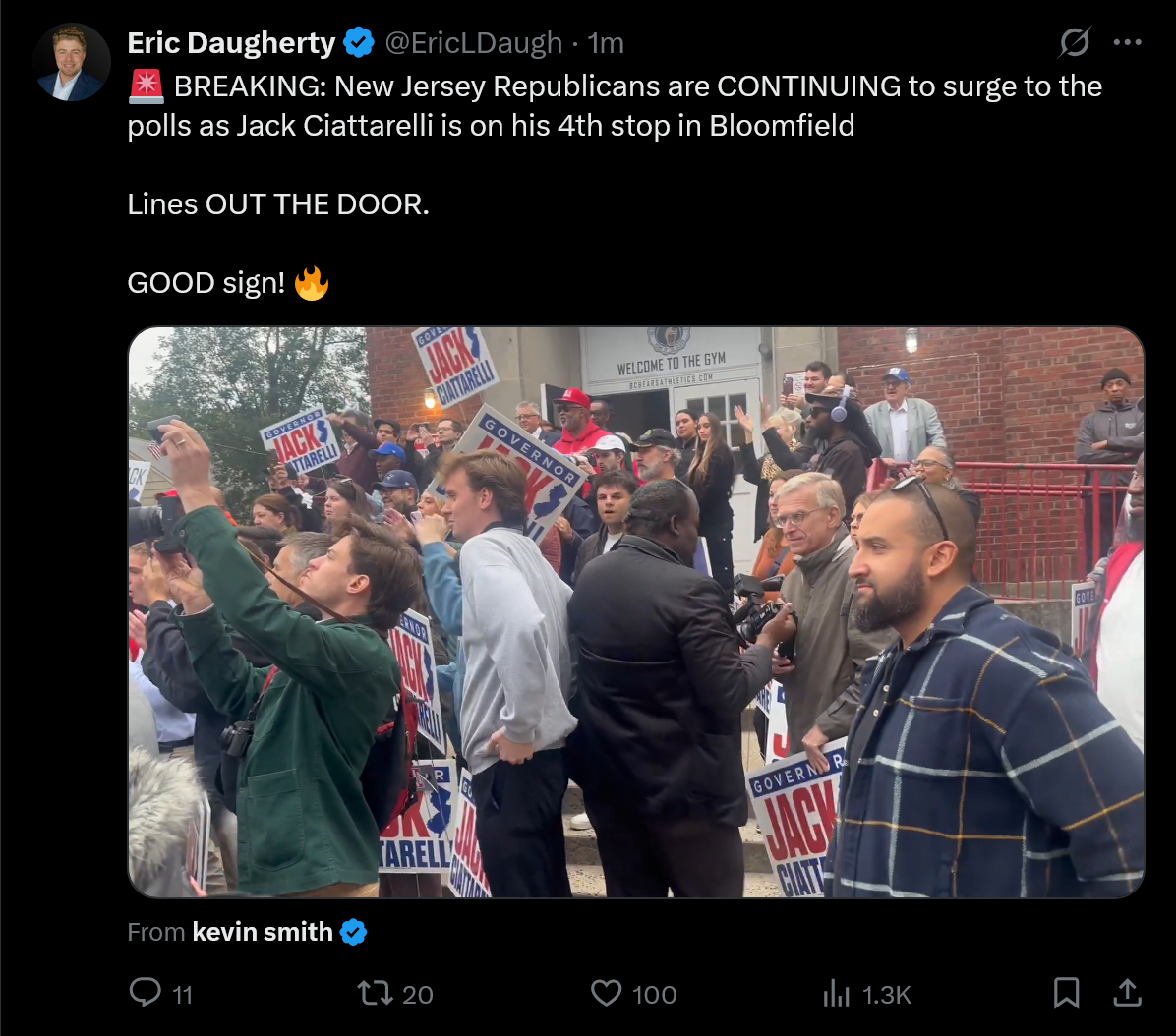1176x1036 pixels.
Task: Open kevin smith's profile from video credit
Action: pos(263,932)
